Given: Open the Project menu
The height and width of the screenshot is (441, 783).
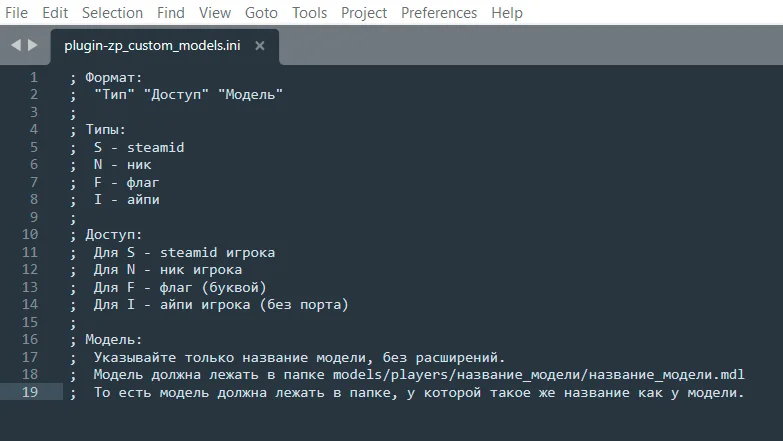Looking at the screenshot, I should (x=364, y=12).
